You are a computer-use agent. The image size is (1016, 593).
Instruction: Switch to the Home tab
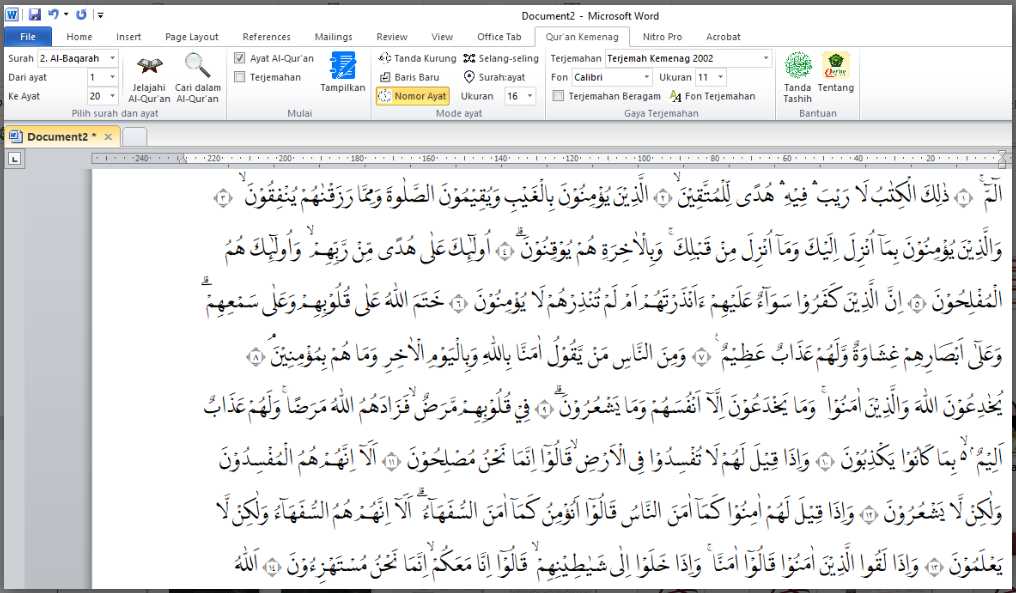click(x=79, y=37)
